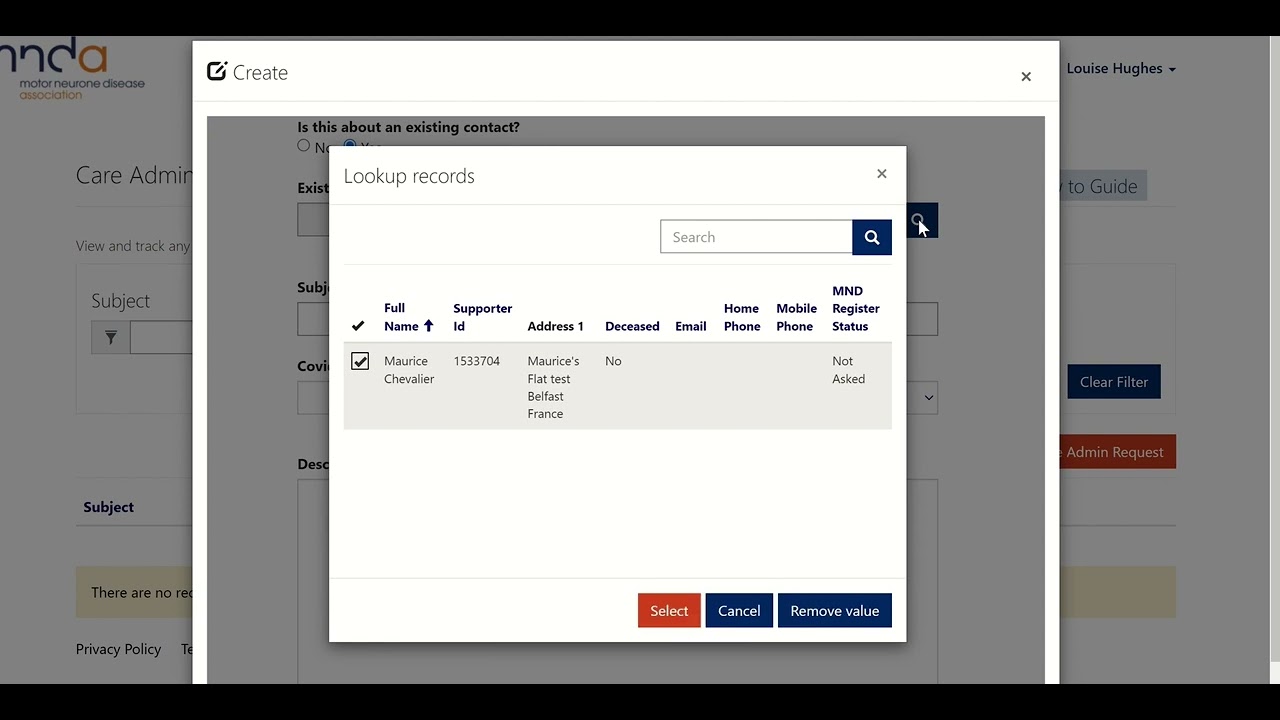This screenshot has height=720, width=1280.
Task: Click the Clear Filter button
Action: (x=1114, y=382)
